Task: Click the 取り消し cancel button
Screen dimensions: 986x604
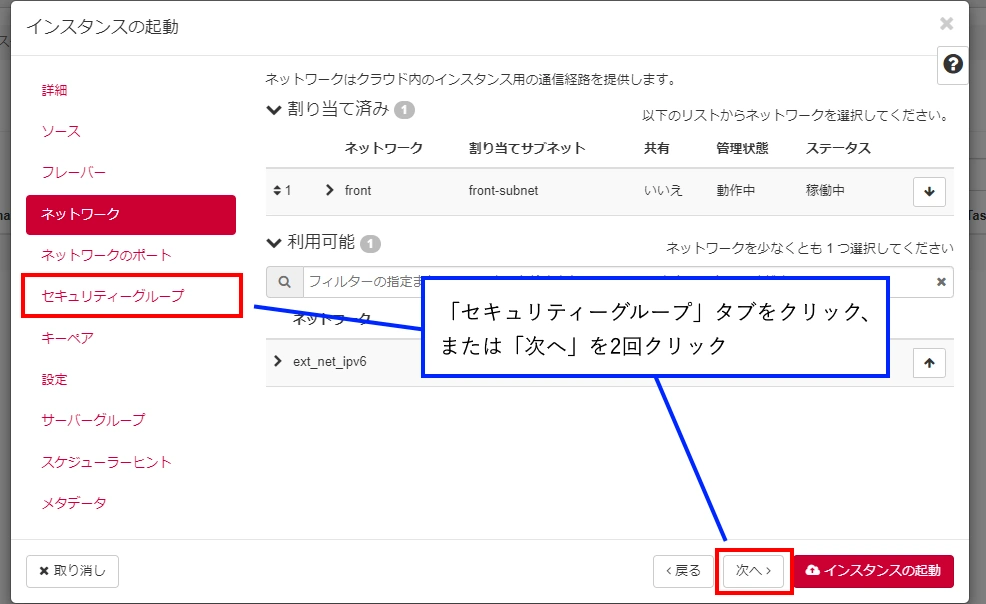Action: pyautogui.click(x=72, y=571)
